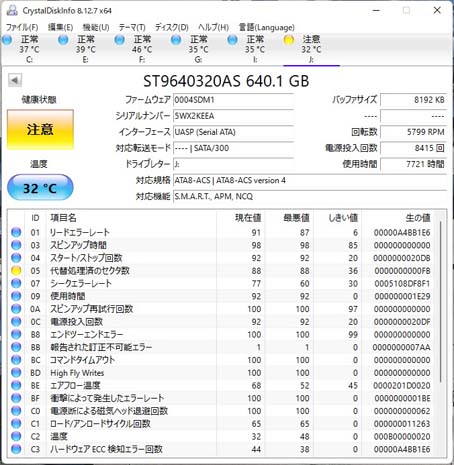Click the serial number field 5WX2KEEA
The width and height of the screenshot is (454, 465).
click(x=233, y=116)
